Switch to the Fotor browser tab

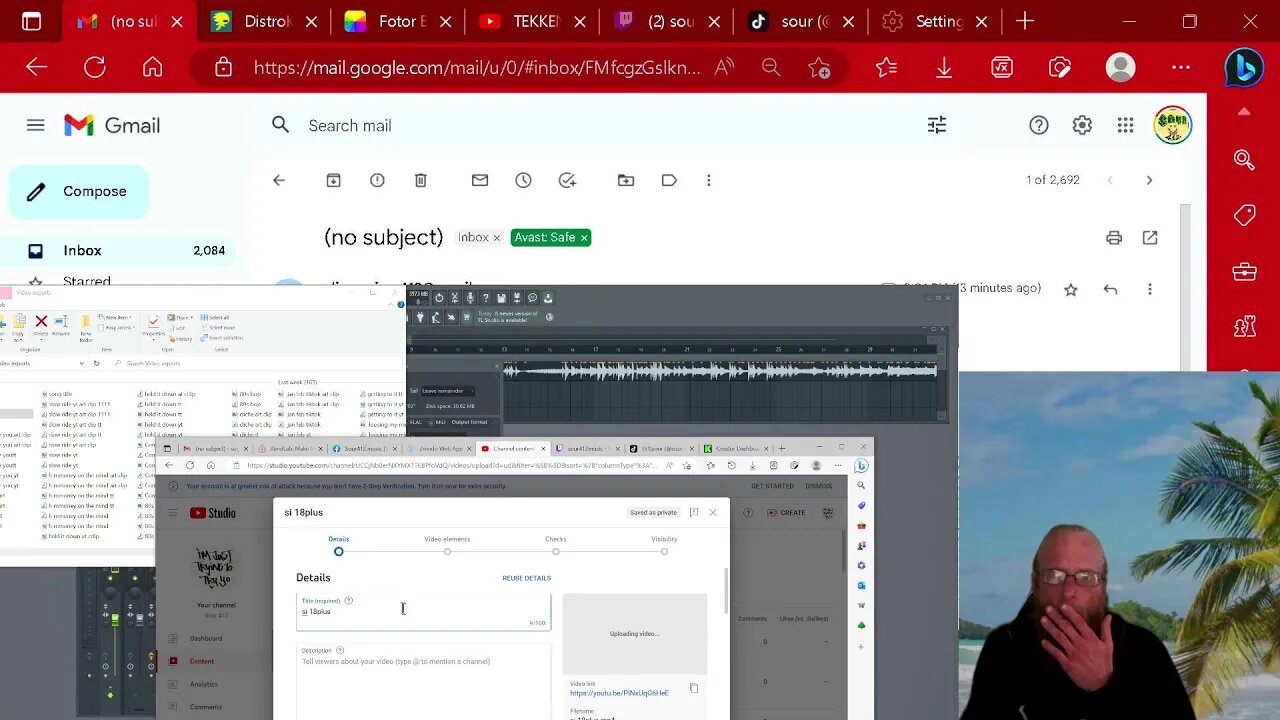pyautogui.click(x=397, y=21)
